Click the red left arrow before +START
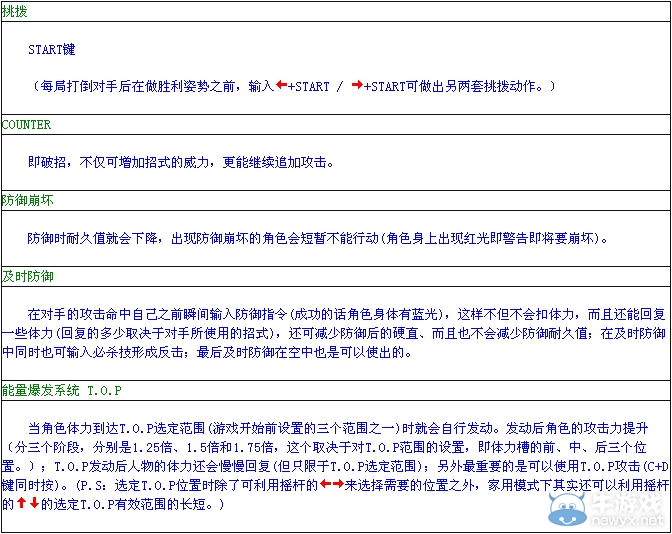Screen dimensions: 672x534 point(282,85)
